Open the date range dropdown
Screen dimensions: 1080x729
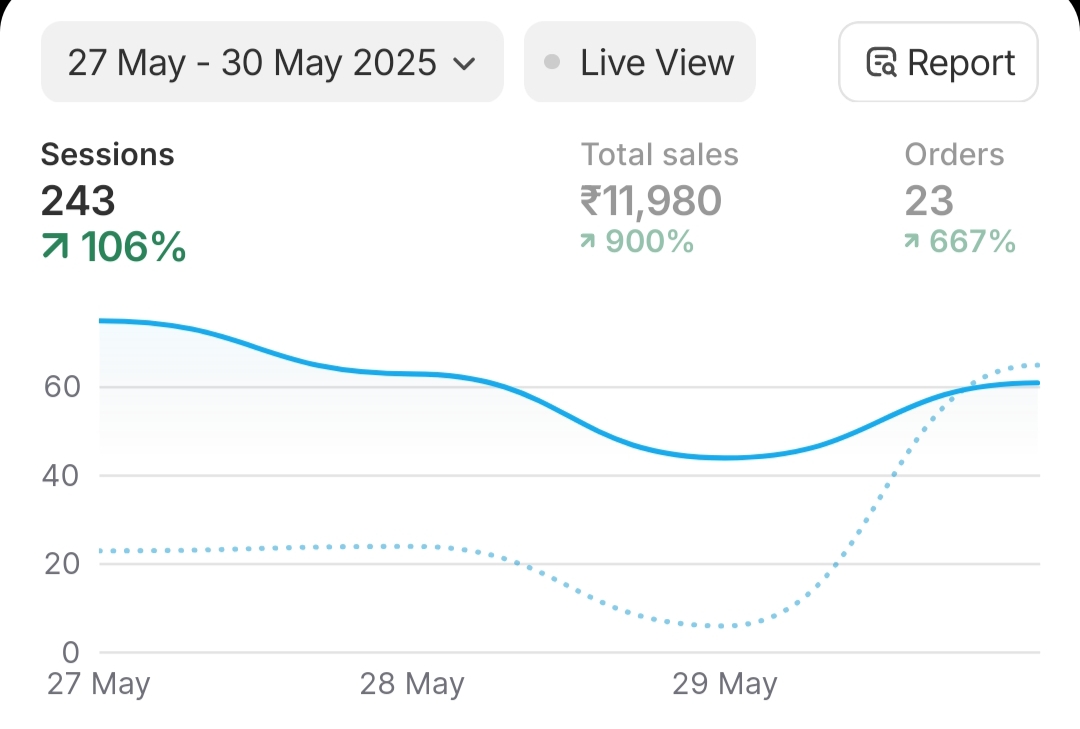[271, 63]
